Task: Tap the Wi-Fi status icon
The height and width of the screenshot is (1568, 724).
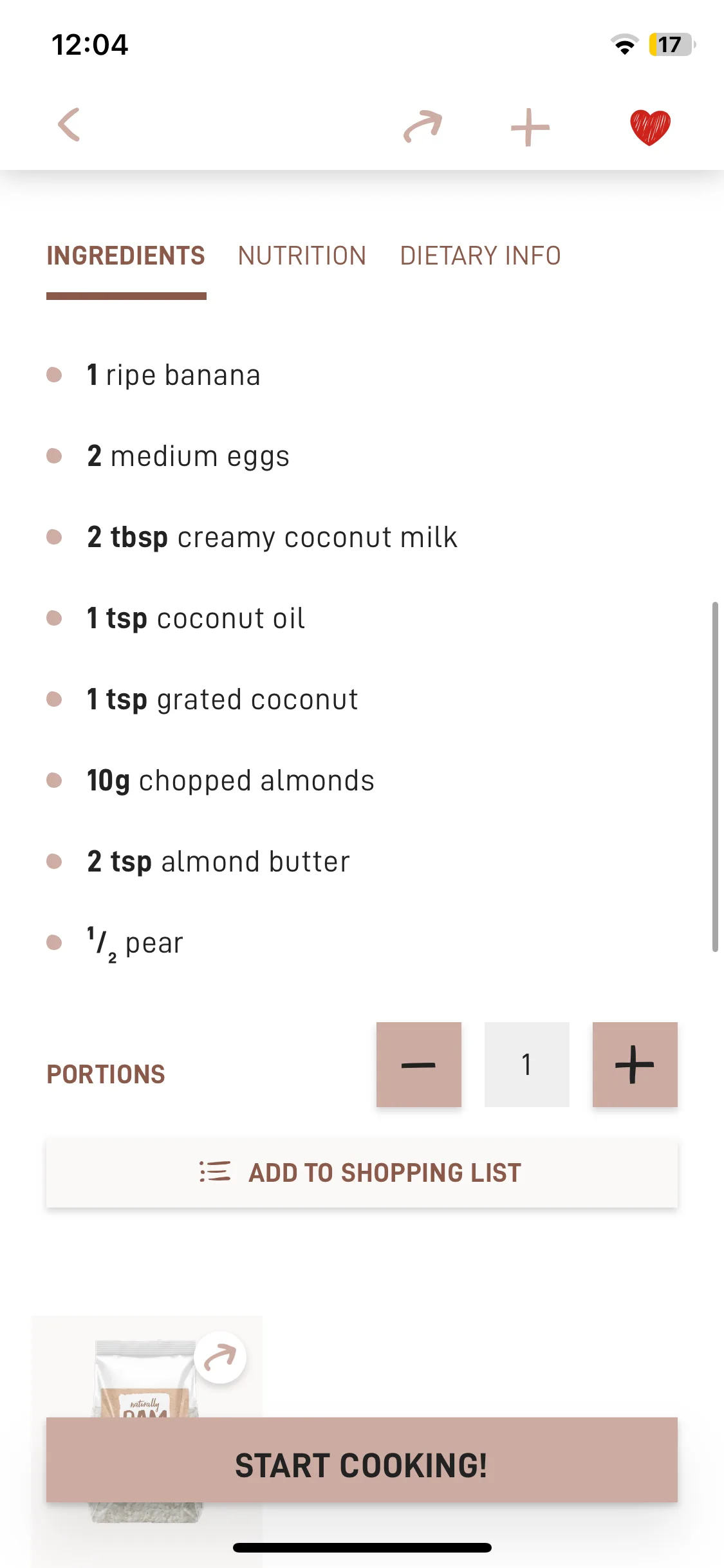Action: click(x=624, y=44)
